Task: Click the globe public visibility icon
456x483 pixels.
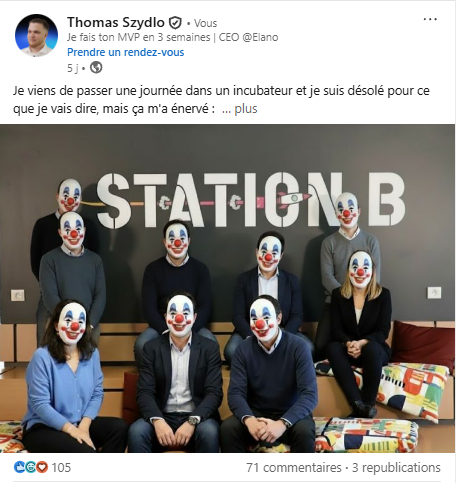Action: point(96,68)
